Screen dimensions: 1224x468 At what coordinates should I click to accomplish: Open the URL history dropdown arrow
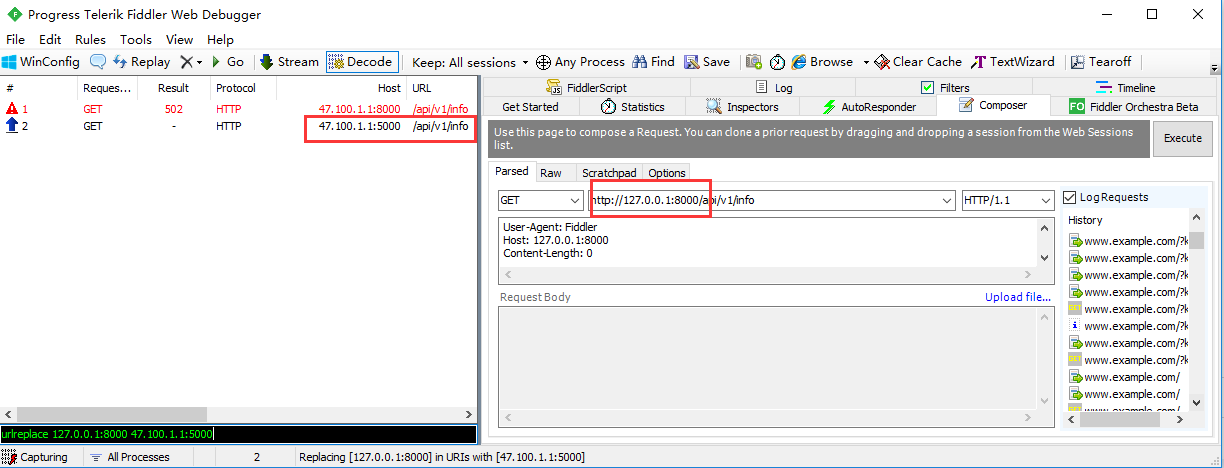946,201
